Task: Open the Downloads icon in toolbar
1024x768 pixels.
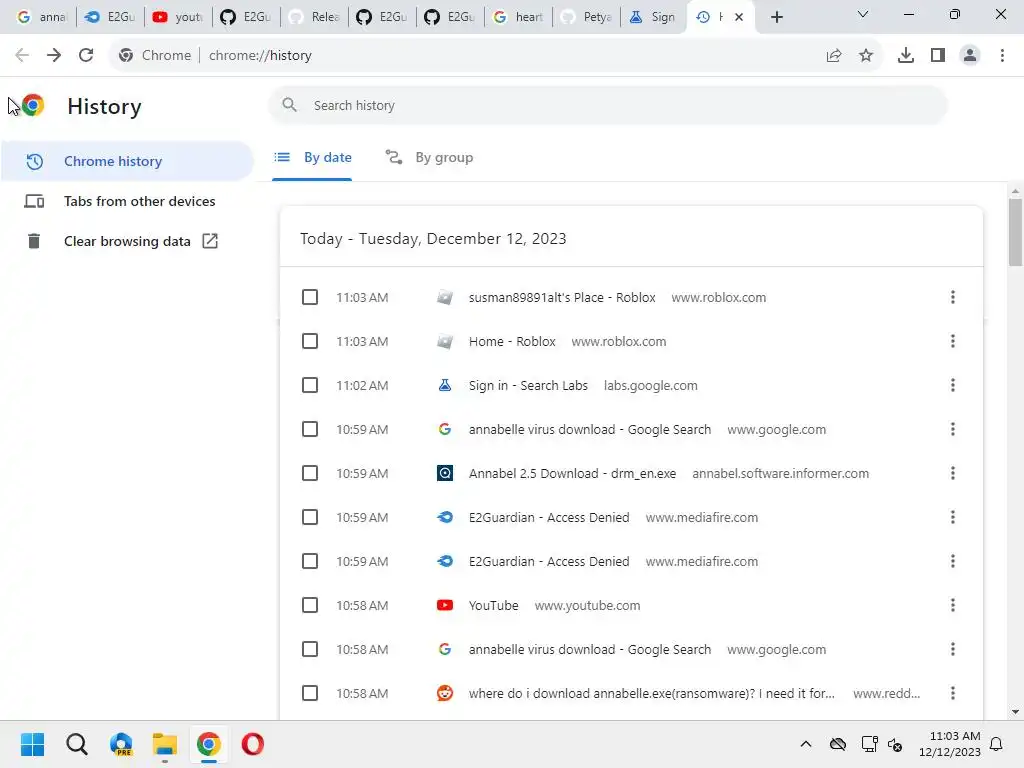Action: click(906, 56)
